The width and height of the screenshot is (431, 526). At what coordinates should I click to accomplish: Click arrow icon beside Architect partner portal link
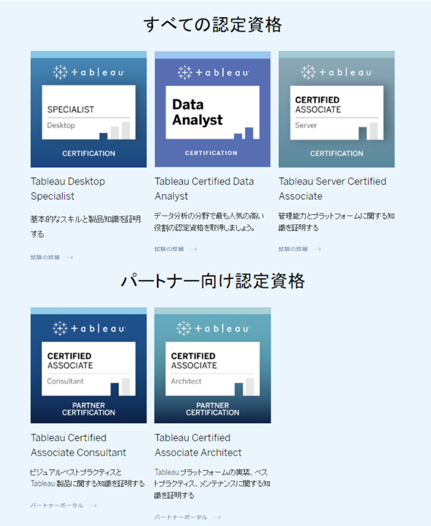pos(217,517)
